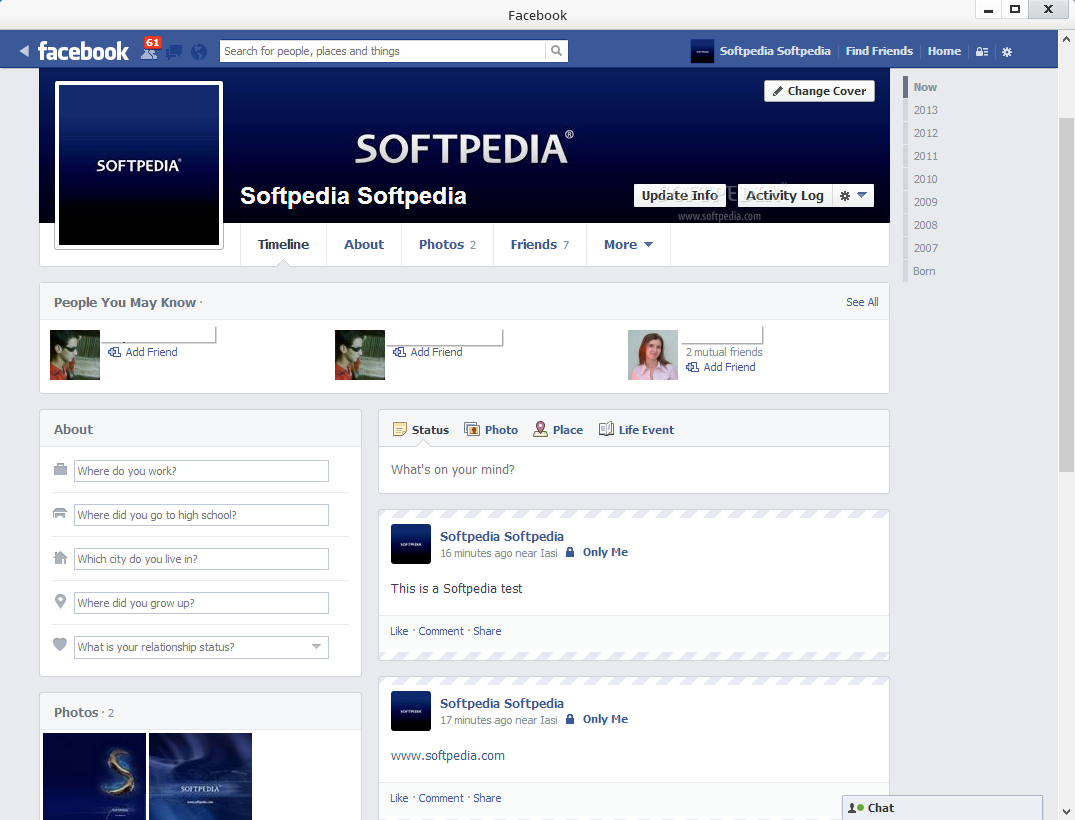The width and height of the screenshot is (1075, 820).
Task: Open privacy shortcuts lock icon in header
Action: (982, 51)
